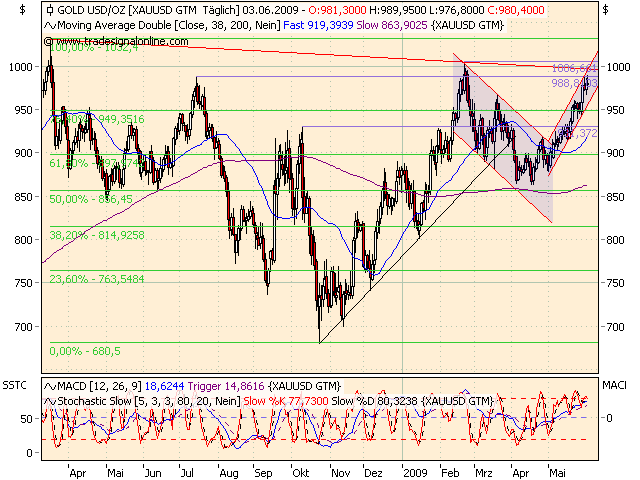Click the 2009 marker on the time axis
This screenshot has width=640, height=480.
coord(414,467)
